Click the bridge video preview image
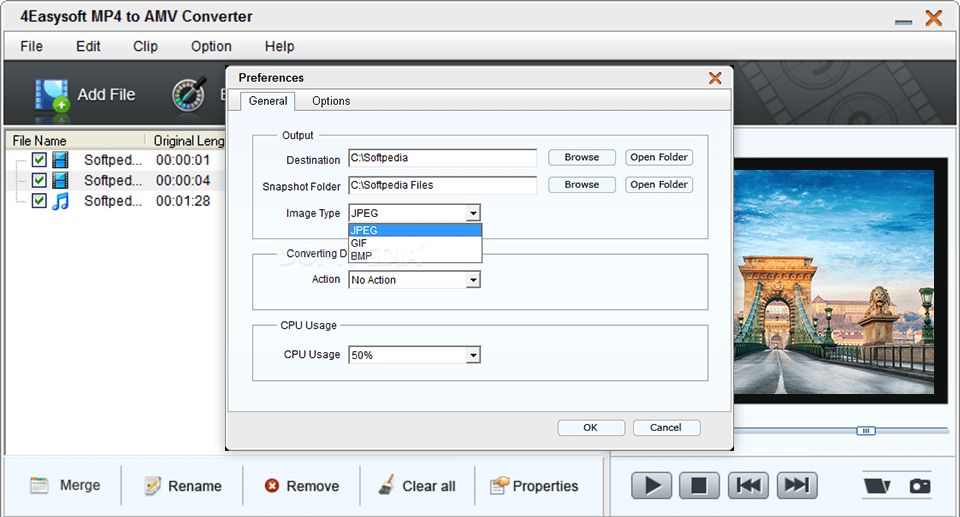 [x=834, y=282]
